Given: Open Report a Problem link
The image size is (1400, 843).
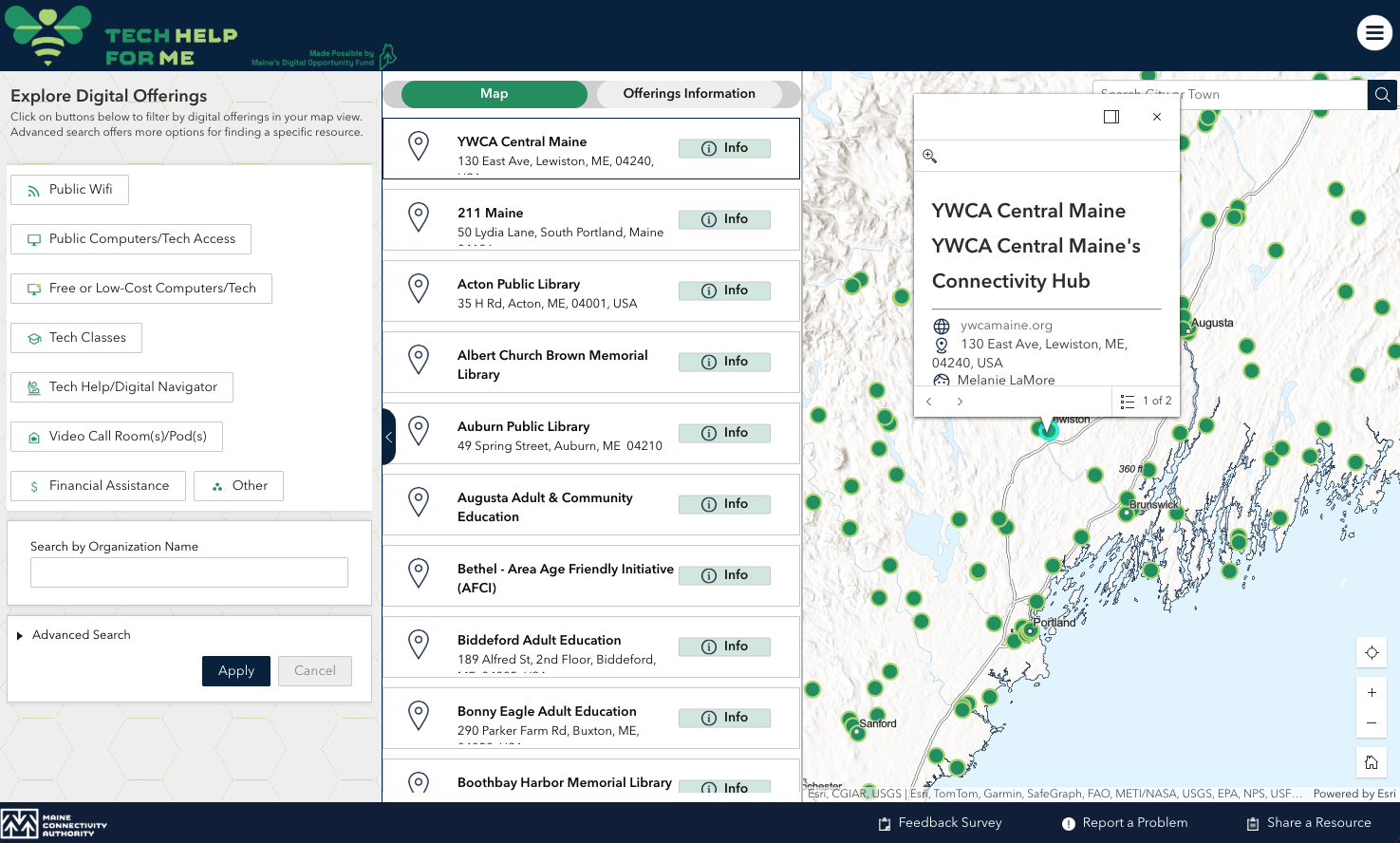Looking at the screenshot, I should point(1125,823).
